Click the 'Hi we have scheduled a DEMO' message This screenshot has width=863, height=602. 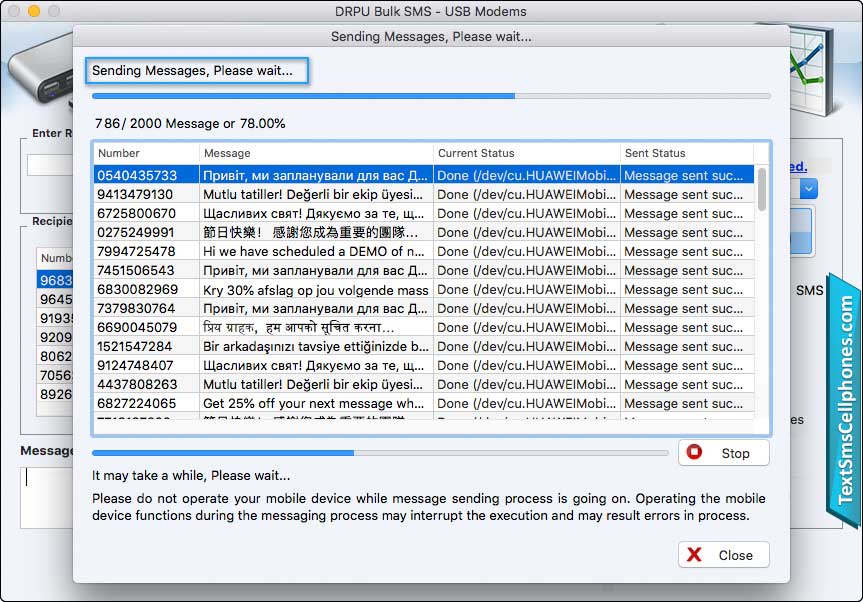pos(314,251)
